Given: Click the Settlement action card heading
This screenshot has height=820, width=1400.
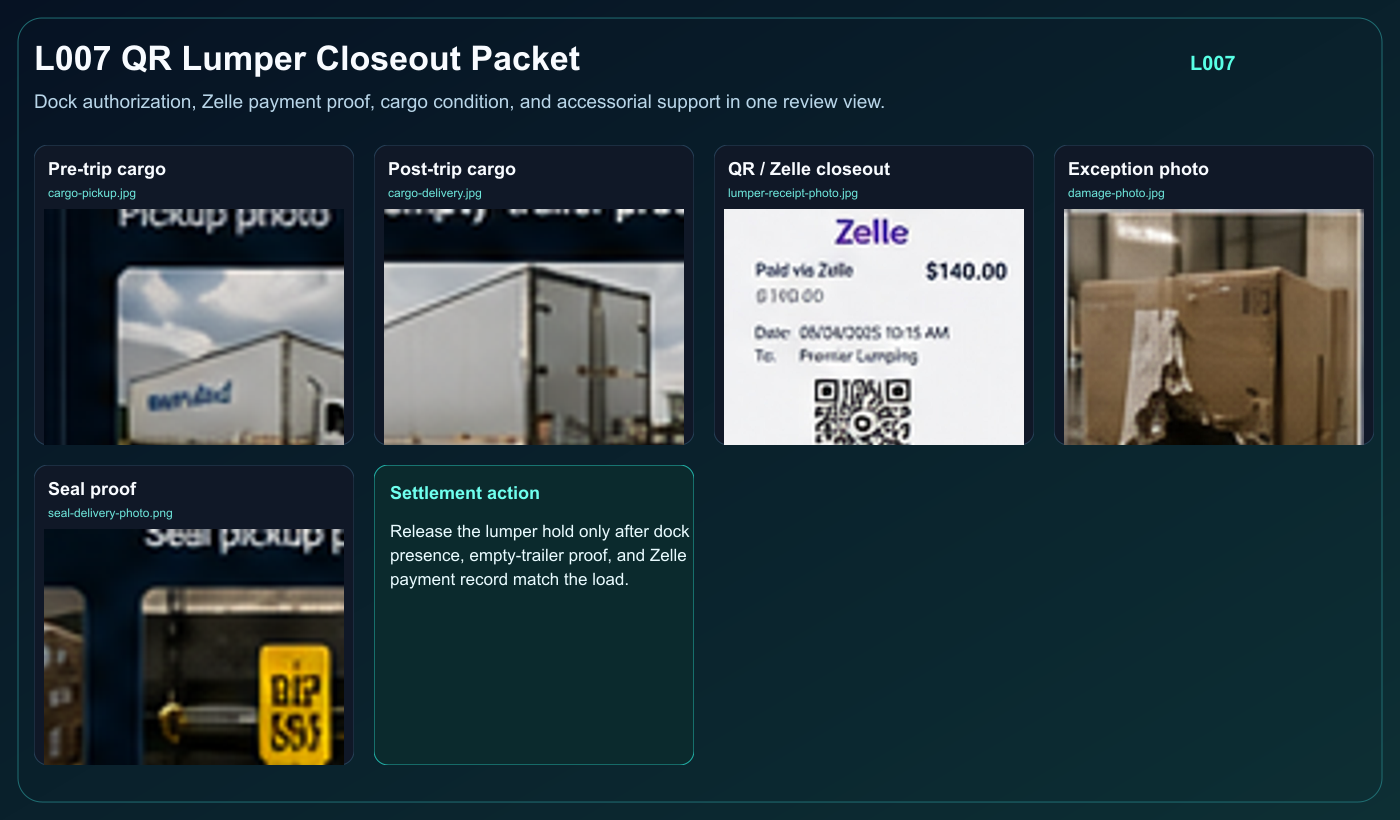Looking at the screenshot, I should [465, 493].
